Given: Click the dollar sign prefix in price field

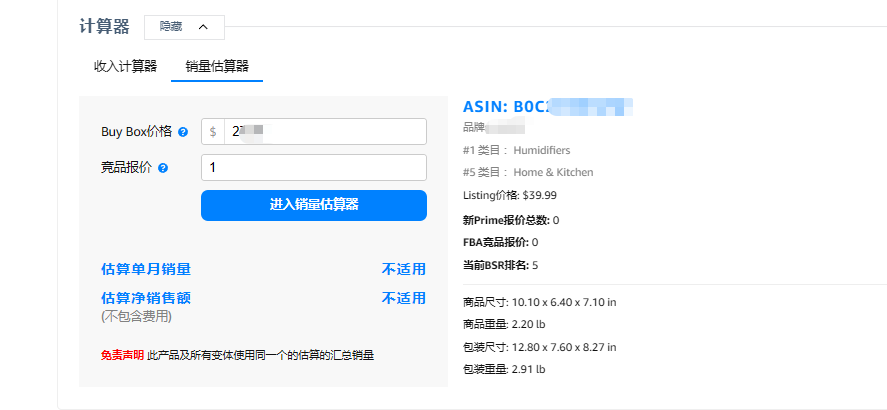Looking at the screenshot, I should coord(212,131).
